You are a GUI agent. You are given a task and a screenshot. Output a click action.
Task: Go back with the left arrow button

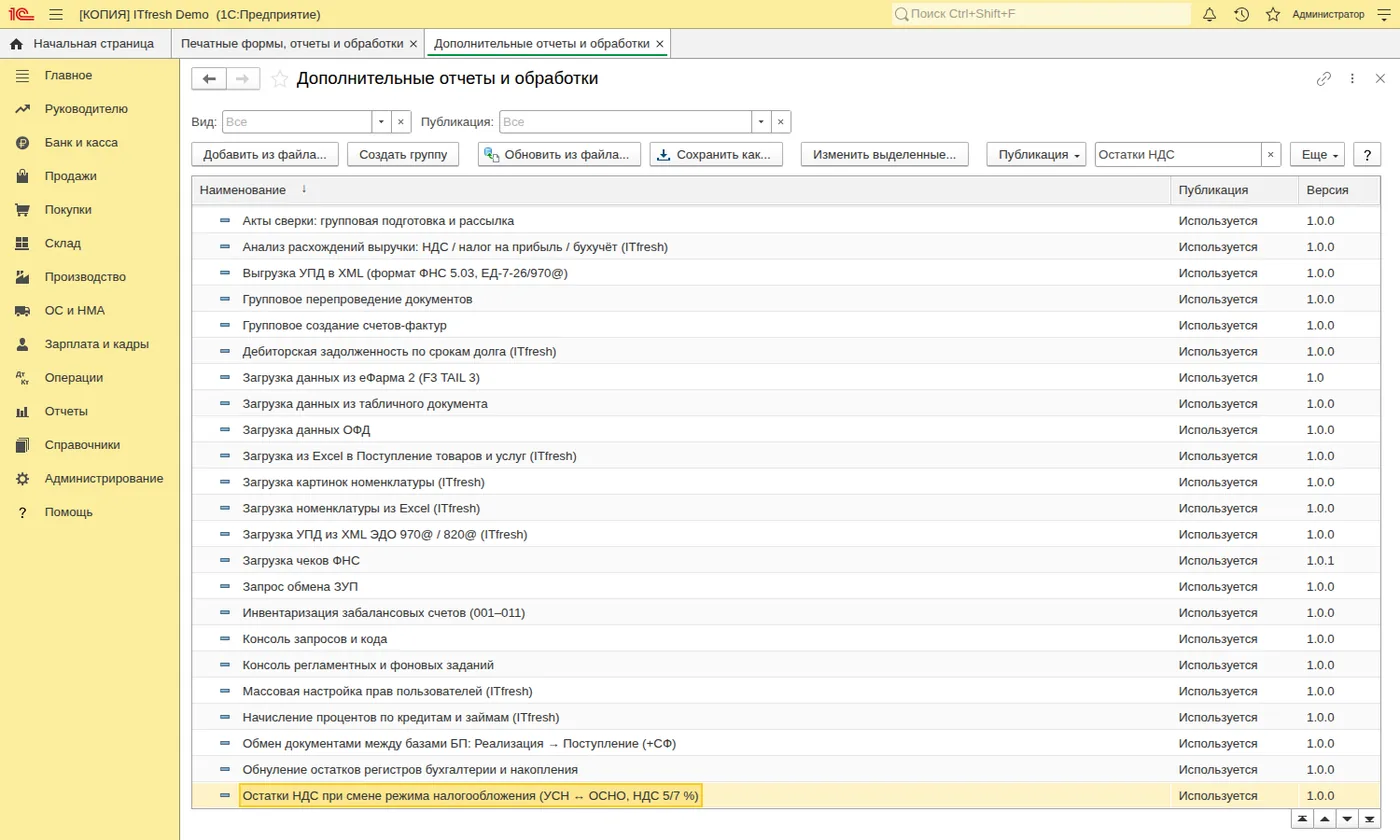point(209,79)
